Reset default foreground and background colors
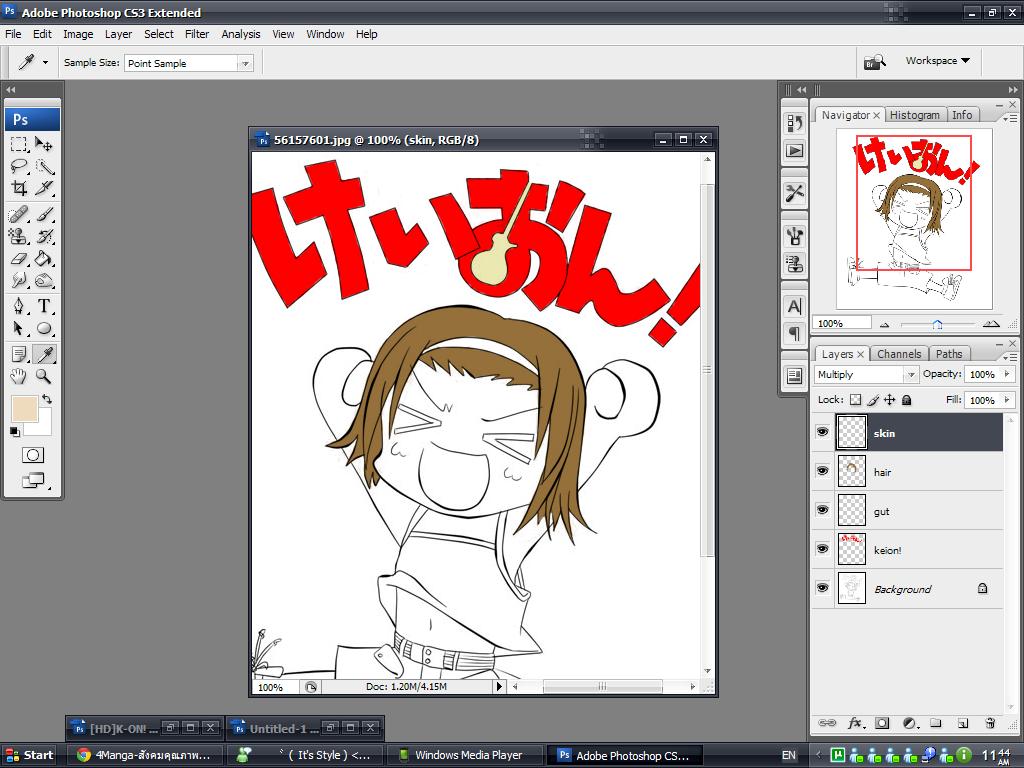The image size is (1024, 768). [x=14, y=430]
